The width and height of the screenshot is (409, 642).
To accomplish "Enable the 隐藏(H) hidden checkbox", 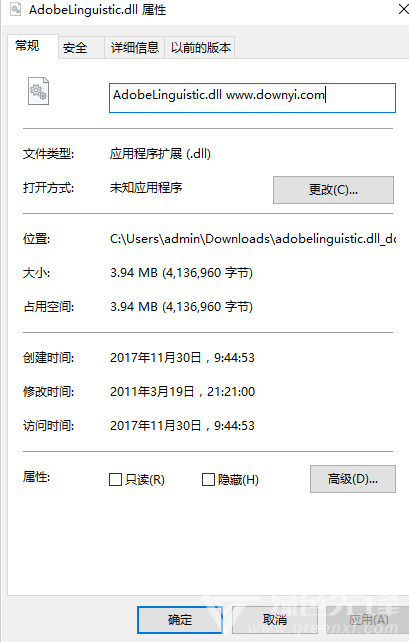I will [x=208, y=479].
